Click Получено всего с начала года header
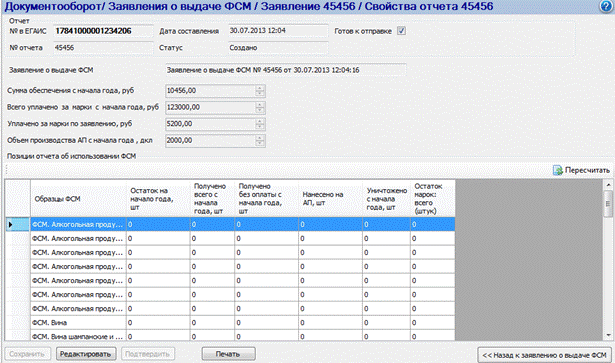Viewport: 615px width, 363px height. (213, 199)
